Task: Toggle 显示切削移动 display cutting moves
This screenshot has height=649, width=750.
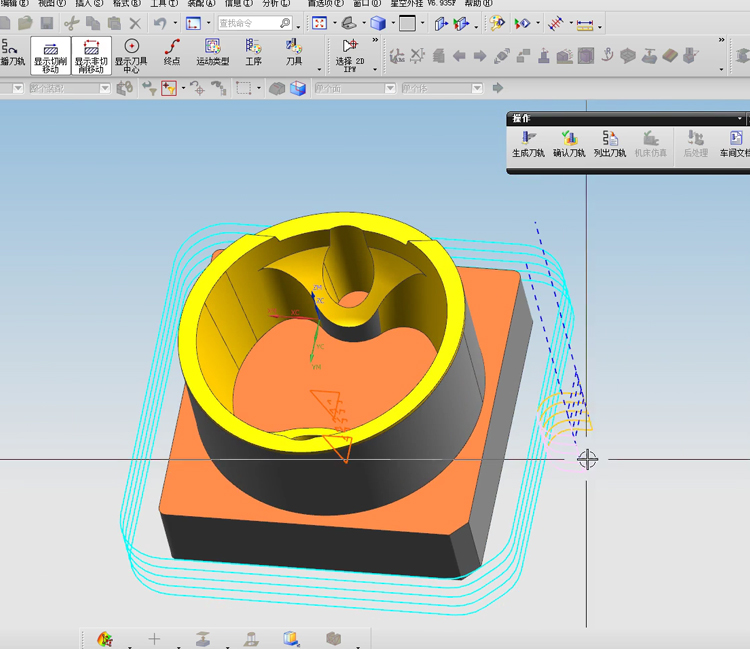Action: click(50, 55)
